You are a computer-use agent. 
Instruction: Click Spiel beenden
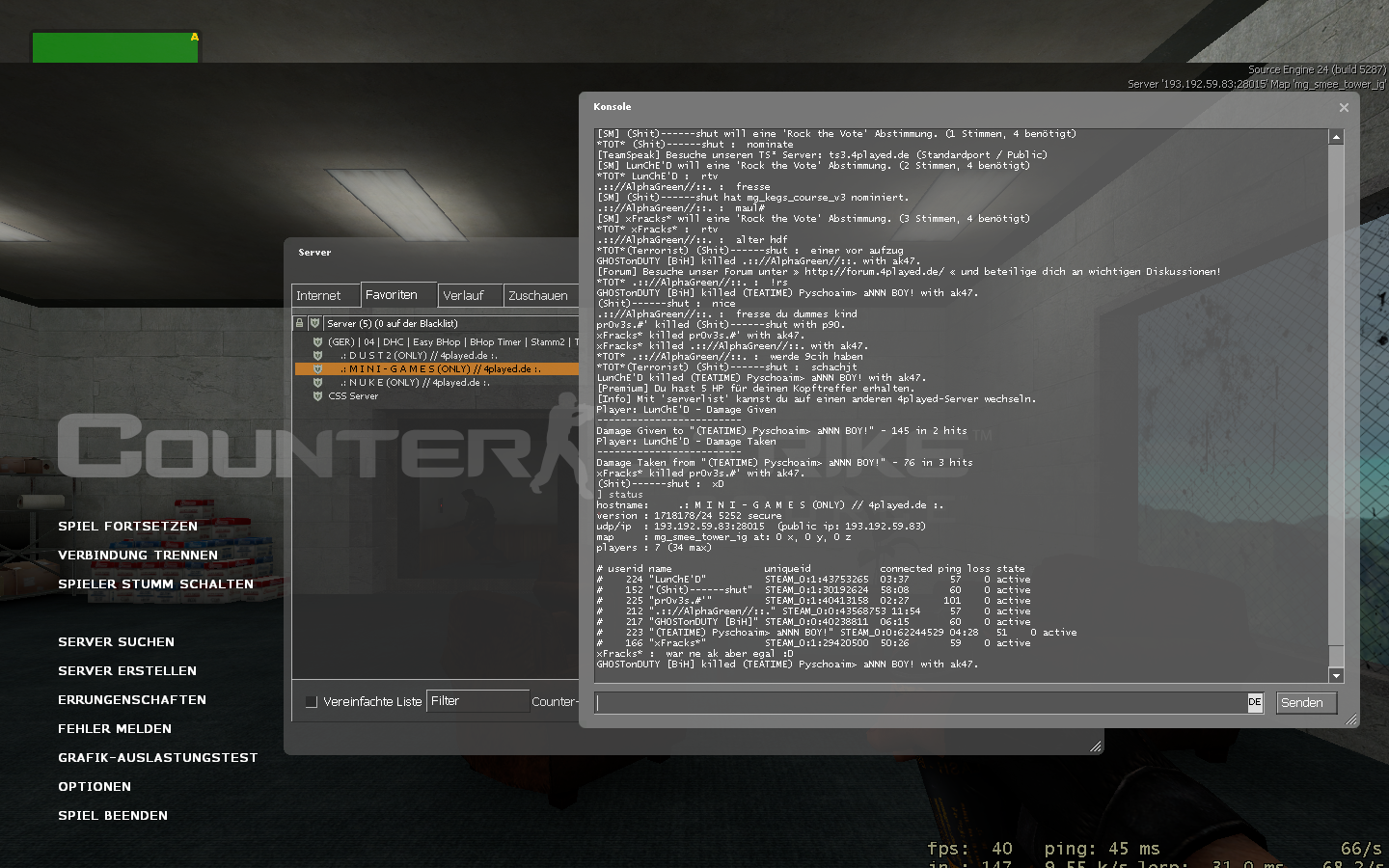[x=113, y=816]
